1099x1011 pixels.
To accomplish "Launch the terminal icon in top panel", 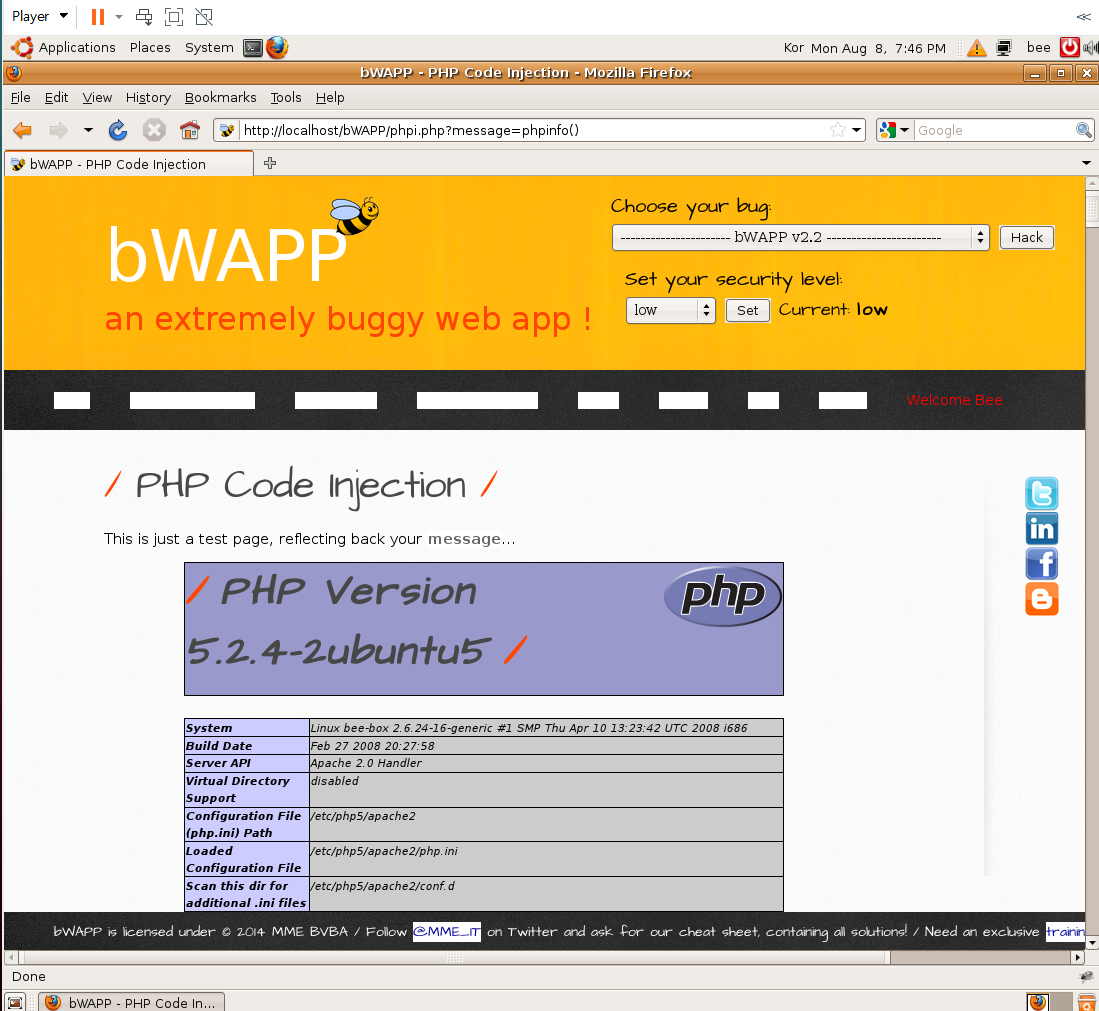I will tap(253, 48).
